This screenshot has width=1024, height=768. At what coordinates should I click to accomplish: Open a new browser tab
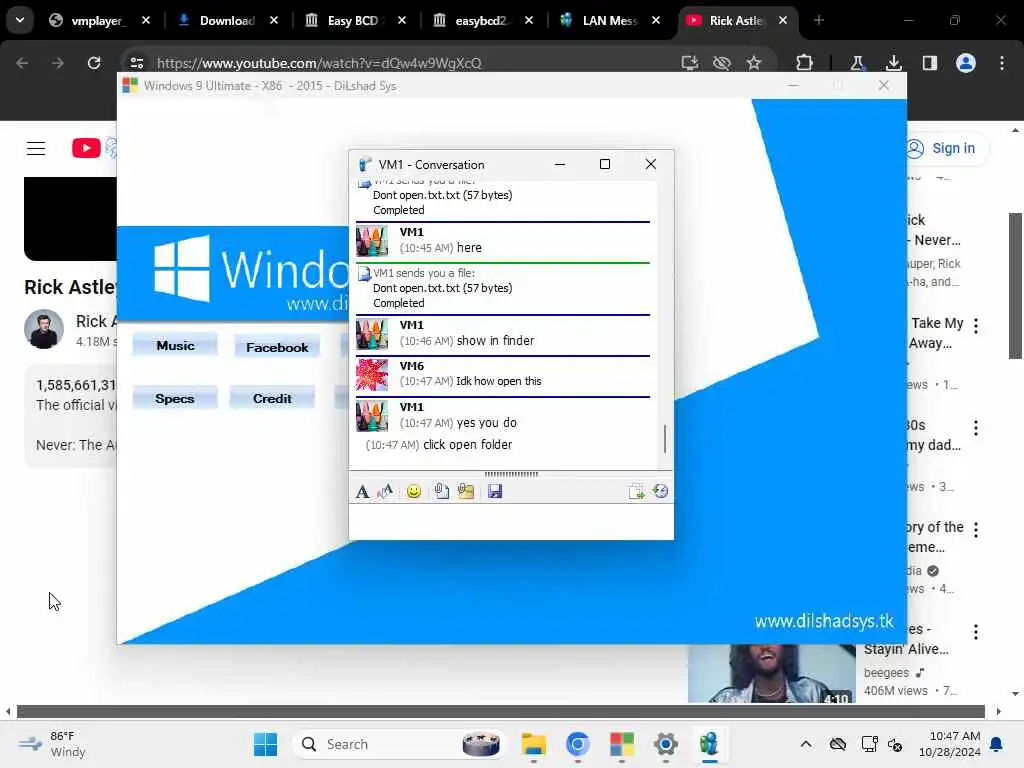pos(819,20)
